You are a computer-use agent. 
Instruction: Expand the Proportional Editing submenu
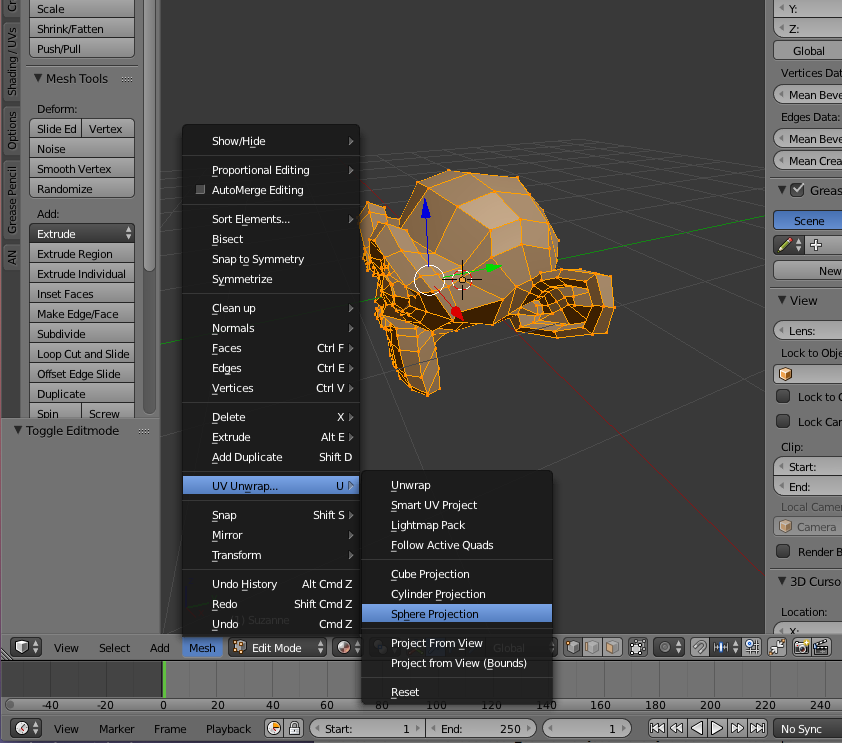click(x=271, y=170)
